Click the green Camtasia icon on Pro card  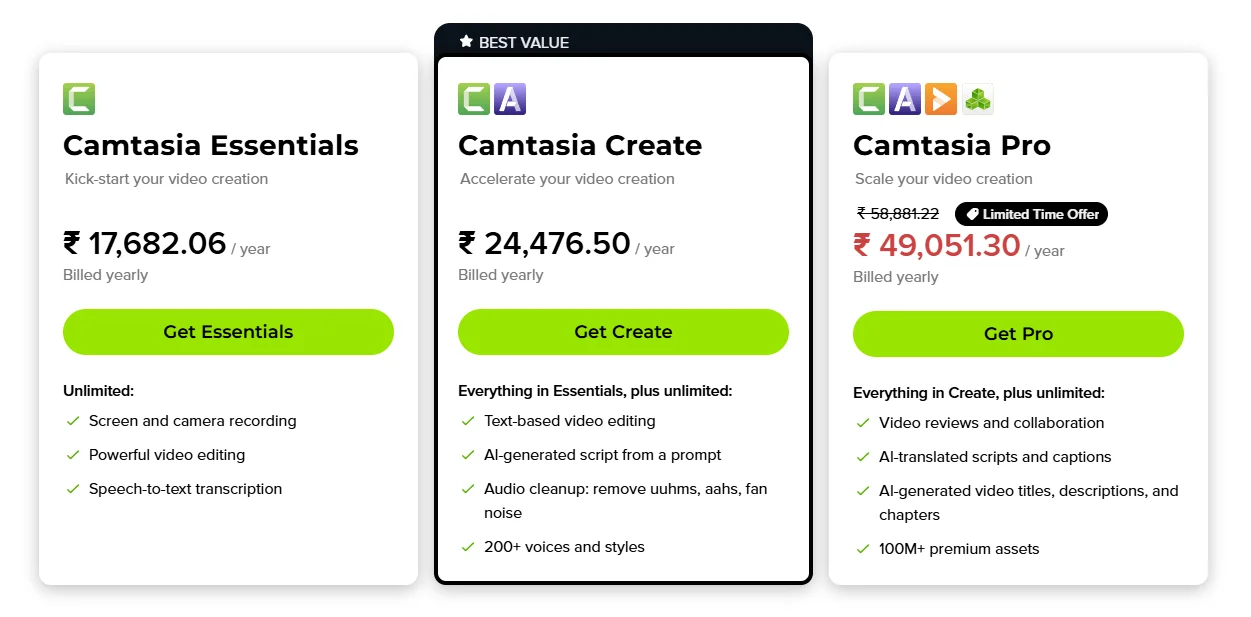coord(869,99)
